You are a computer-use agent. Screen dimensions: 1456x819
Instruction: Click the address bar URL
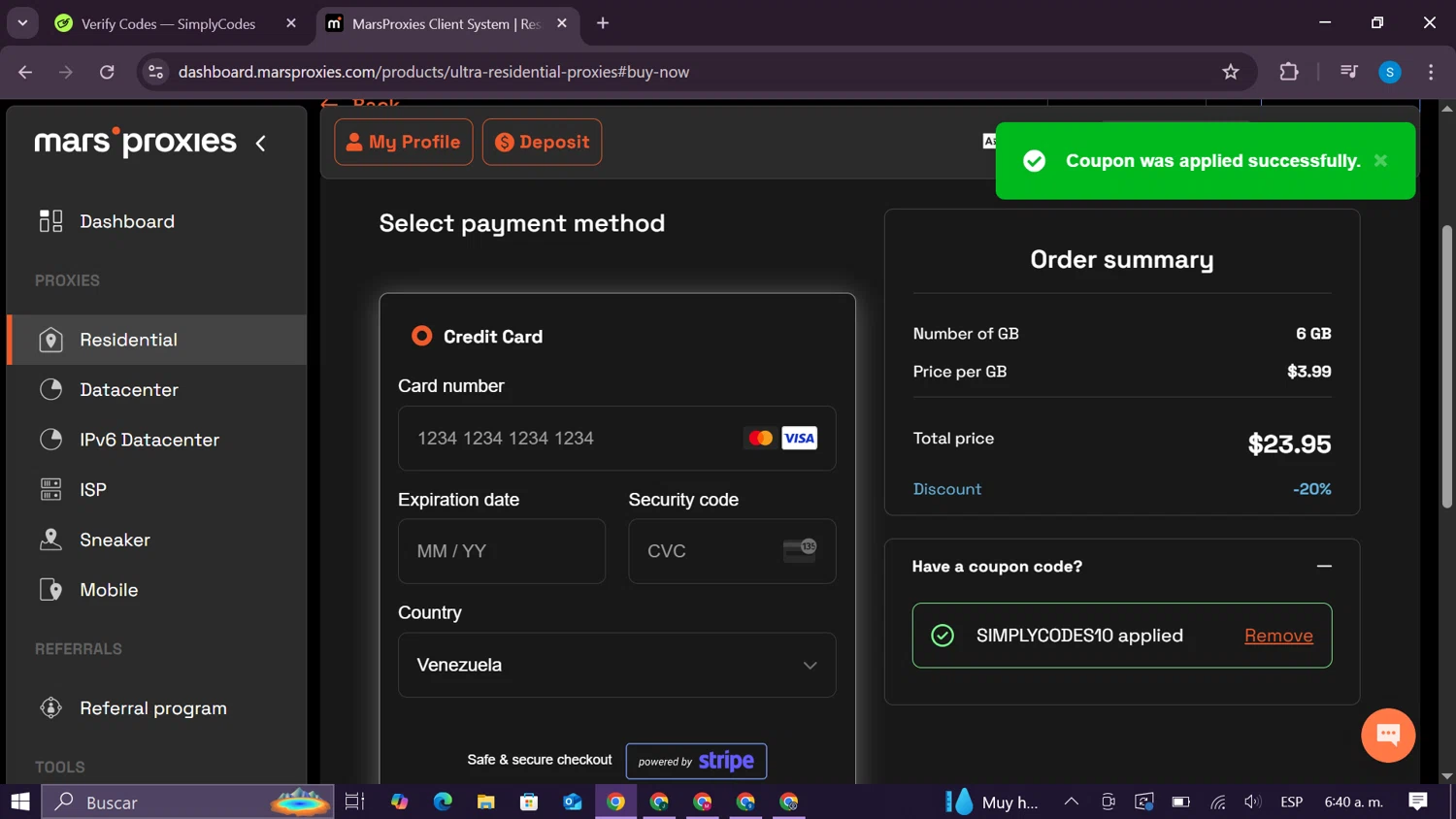434,72
